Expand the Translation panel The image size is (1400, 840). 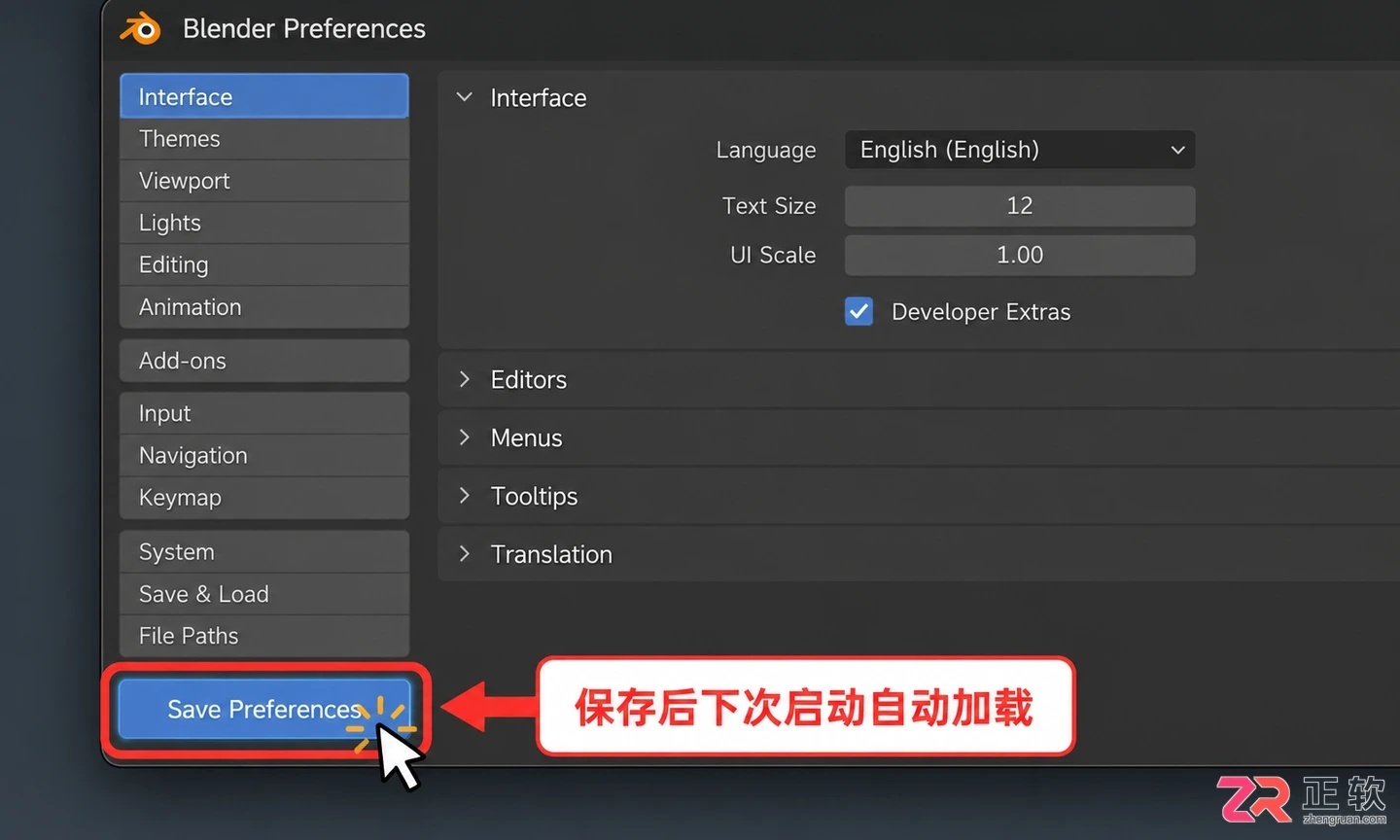pyautogui.click(x=465, y=554)
